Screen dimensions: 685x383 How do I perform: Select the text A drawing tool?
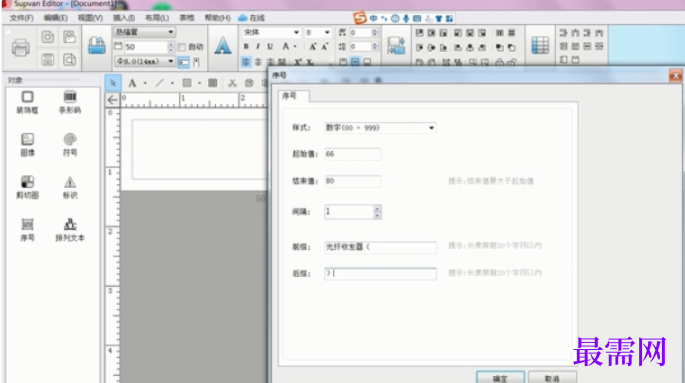click(132, 83)
